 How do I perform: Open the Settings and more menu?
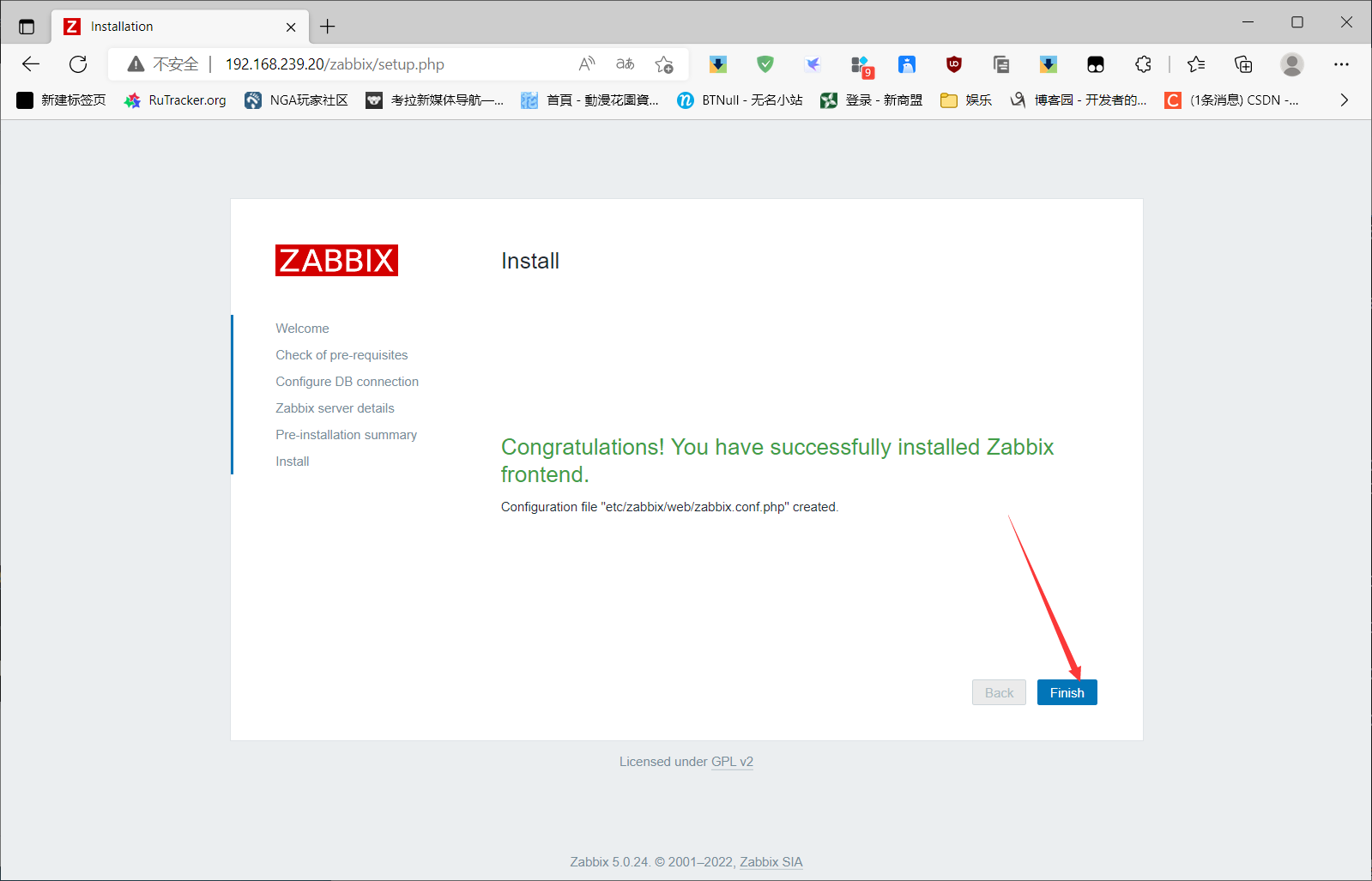tap(1341, 64)
